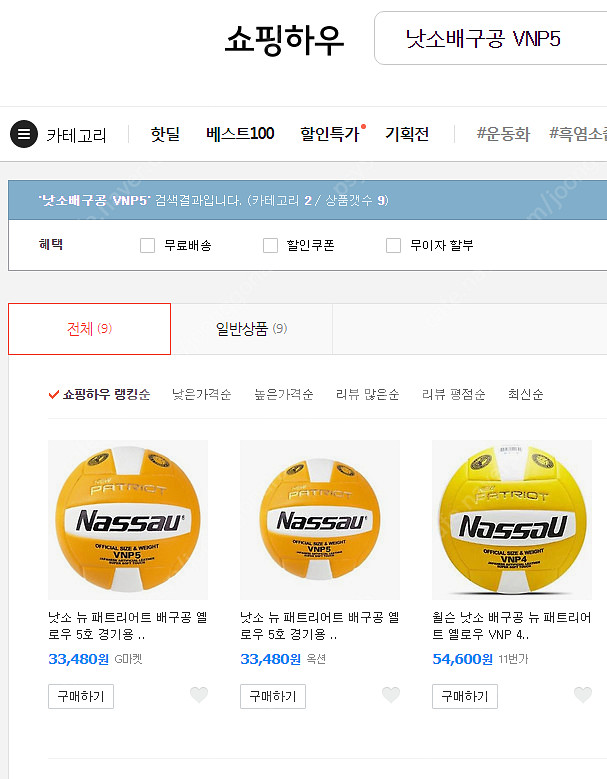
Task: Sort by 낮은가격순
Action: click(x=201, y=394)
